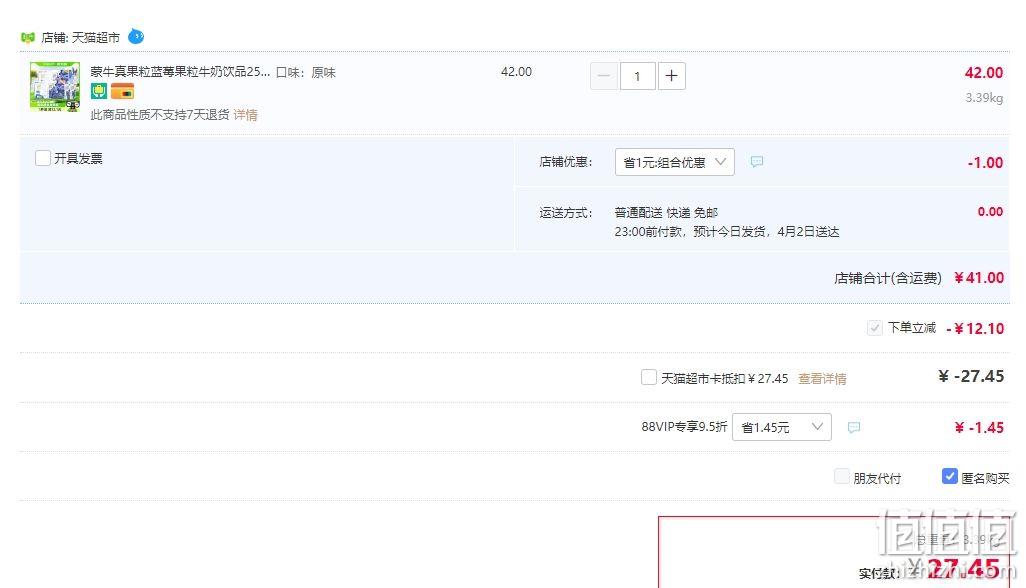This screenshot has width=1026, height=588.
Task: Click the 店铺: 天猫超市 store name
Action: [80, 38]
